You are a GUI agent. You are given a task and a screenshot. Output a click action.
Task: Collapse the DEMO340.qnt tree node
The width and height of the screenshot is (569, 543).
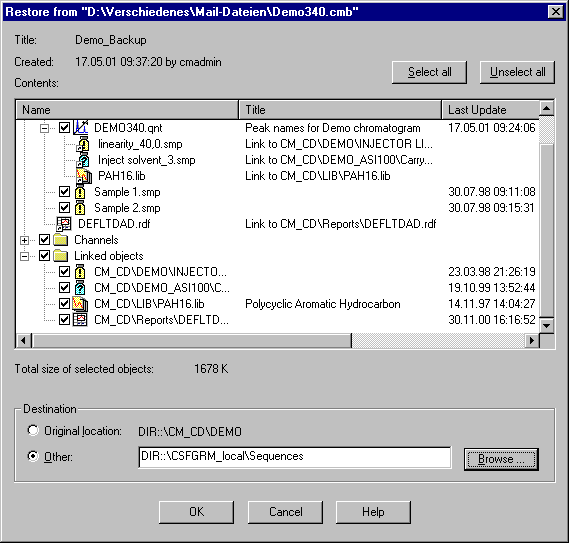coord(44,128)
